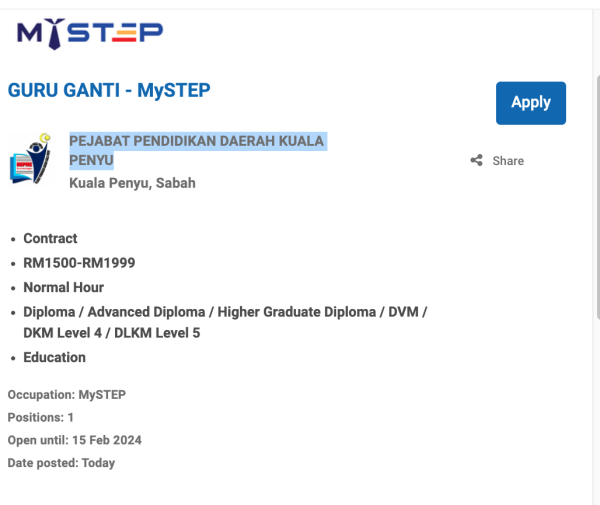Click the DKM Level 4 / DLKM Level 5 text
The image size is (600, 505).
[x=112, y=333]
